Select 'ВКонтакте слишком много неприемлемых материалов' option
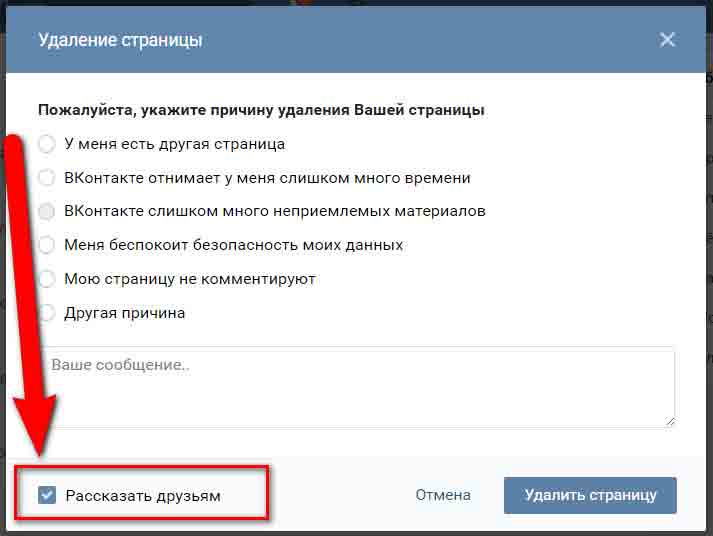 tap(46, 211)
